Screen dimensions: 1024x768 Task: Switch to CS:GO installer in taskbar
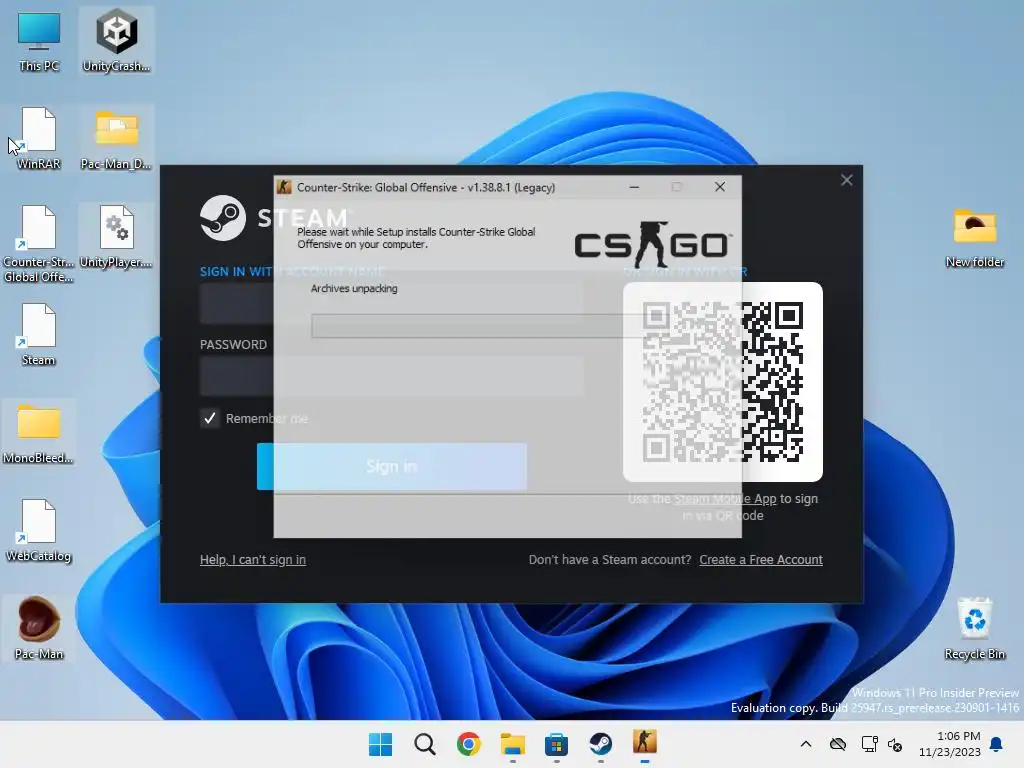(645, 743)
